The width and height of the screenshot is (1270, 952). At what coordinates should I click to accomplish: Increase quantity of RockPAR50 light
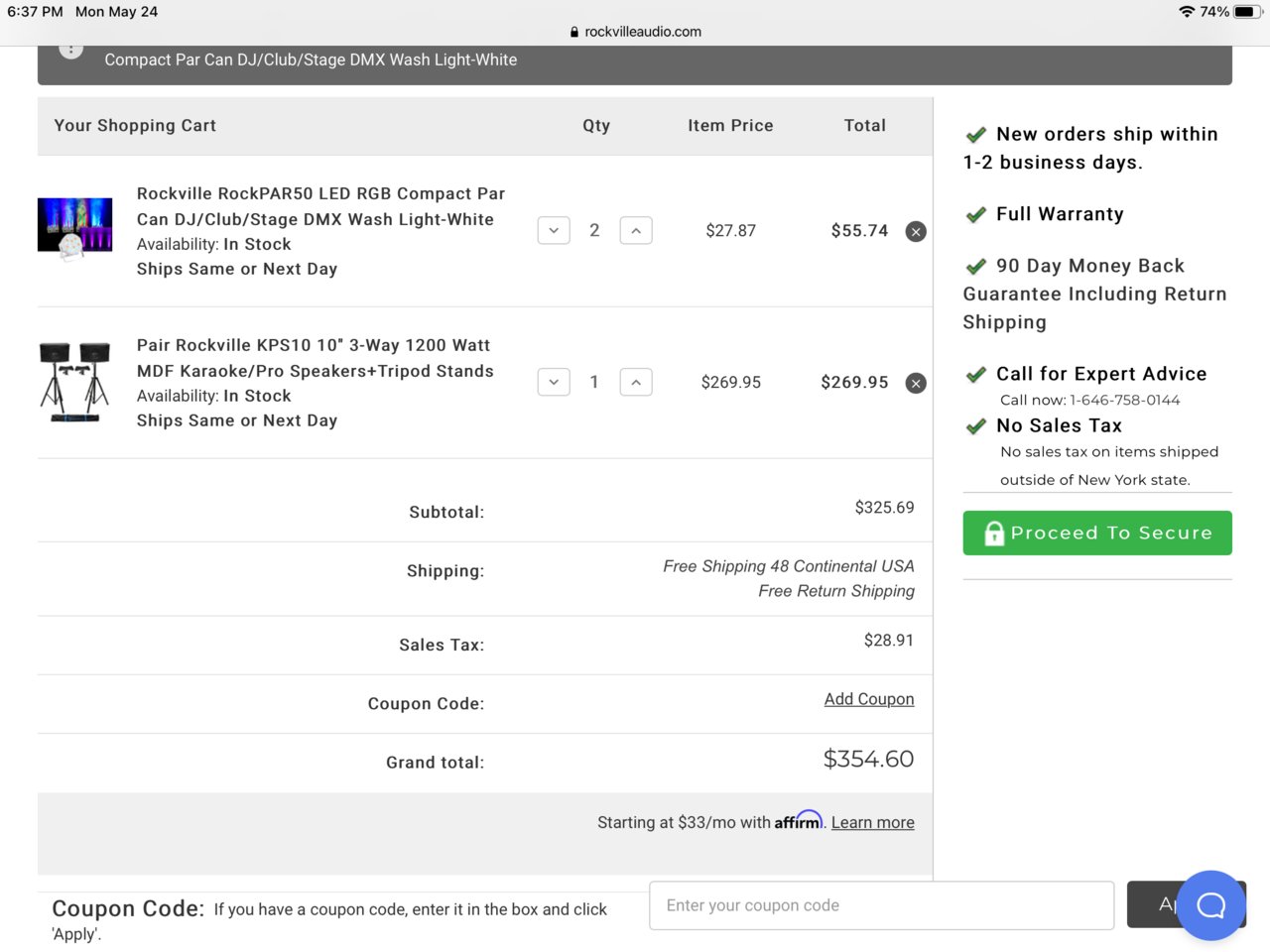pyautogui.click(x=636, y=230)
